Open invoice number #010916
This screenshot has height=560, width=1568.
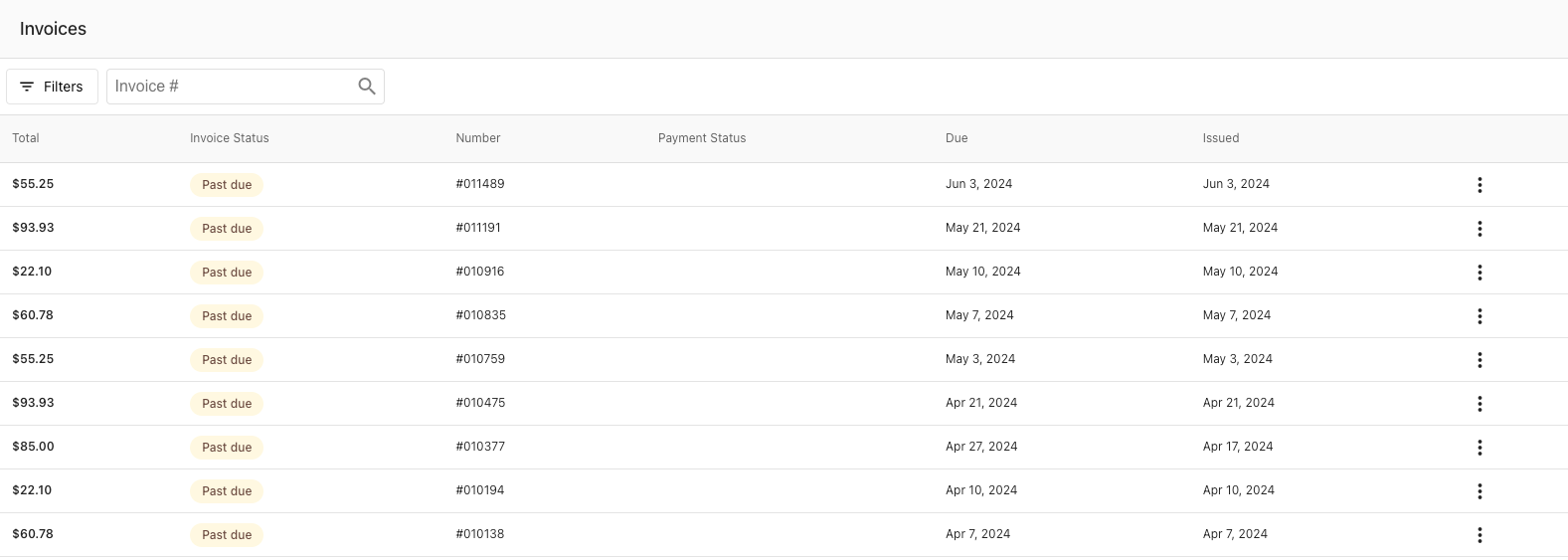click(x=479, y=272)
